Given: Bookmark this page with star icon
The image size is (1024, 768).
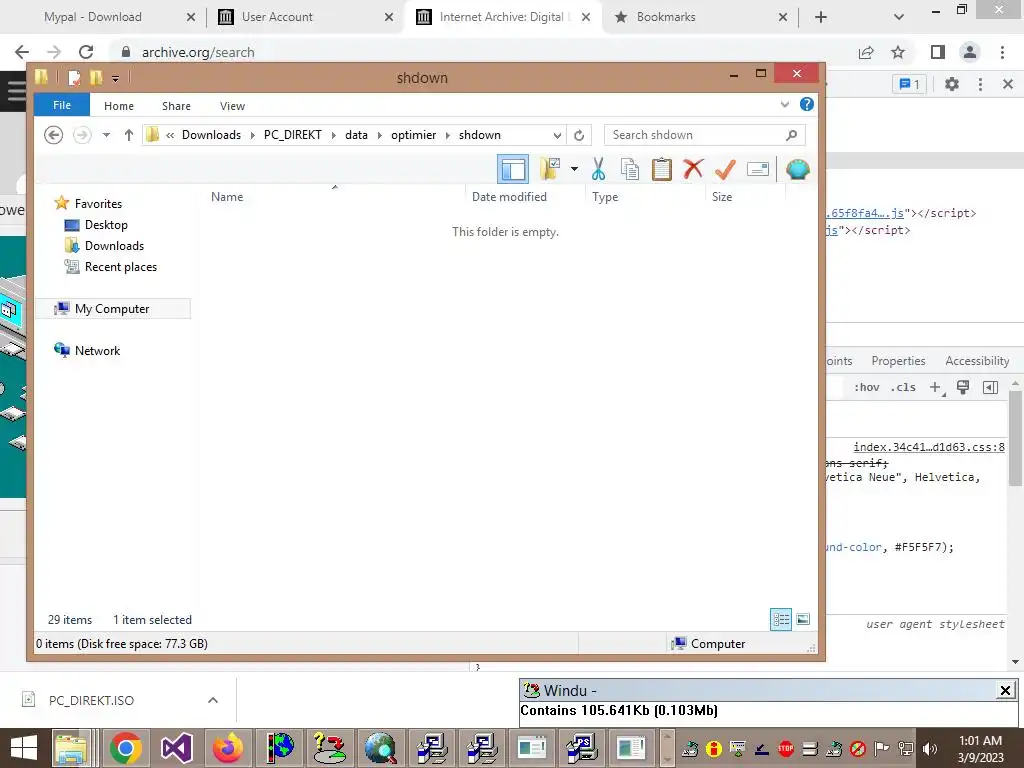Looking at the screenshot, I should [898, 52].
